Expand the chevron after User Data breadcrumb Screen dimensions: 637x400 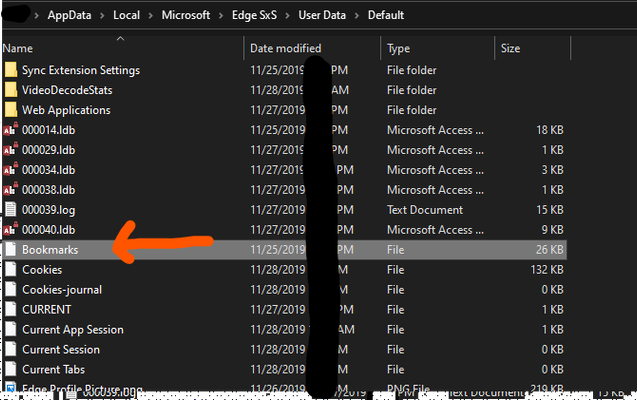[x=357, y=16]
